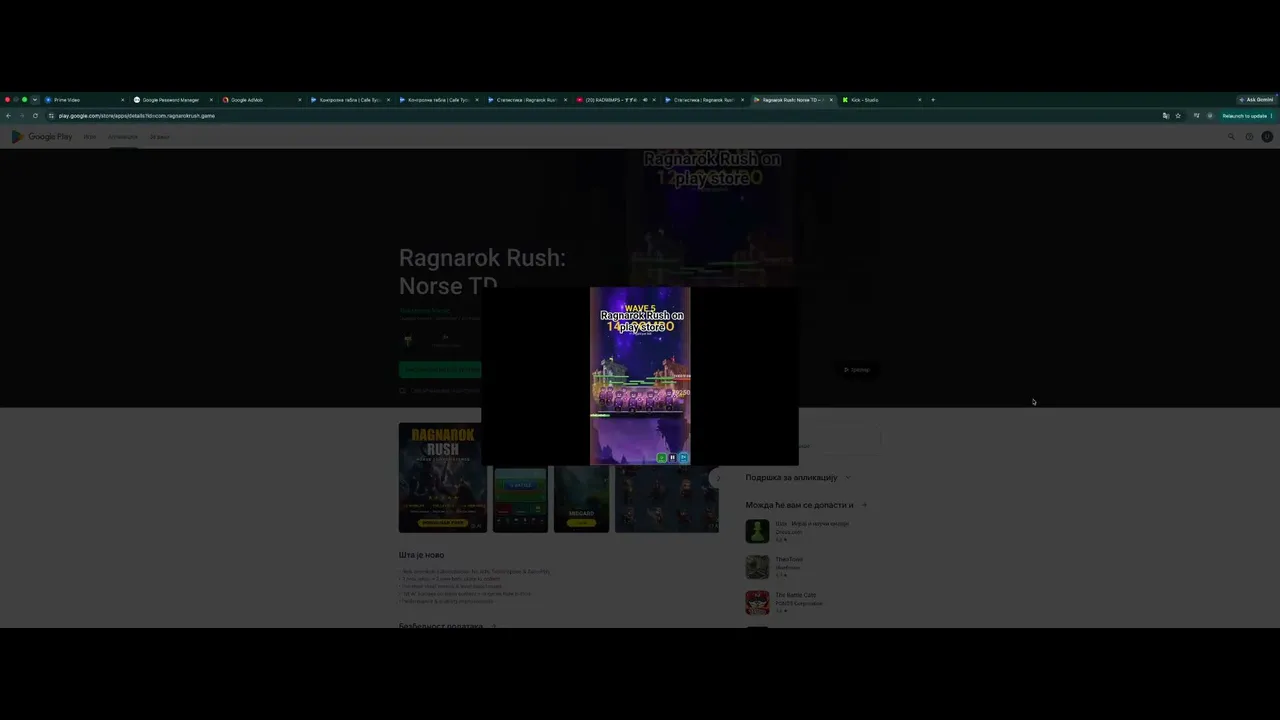This screenshot has width=1280, height=720.
Task: Open the tab search chevron in tab strip
Action: [x=35, y=100]
